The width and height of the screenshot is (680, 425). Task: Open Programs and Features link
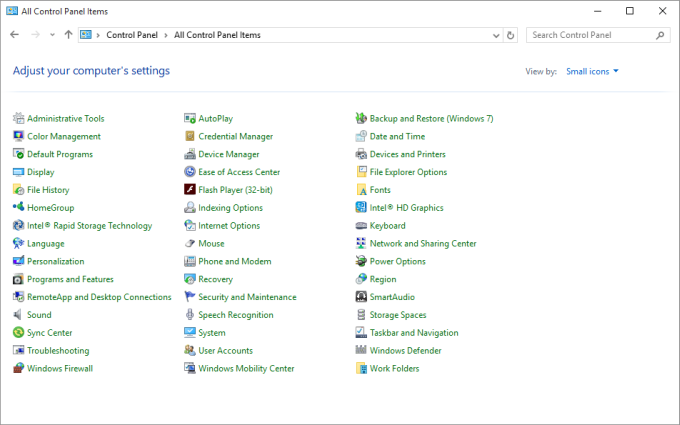(70, 280)
